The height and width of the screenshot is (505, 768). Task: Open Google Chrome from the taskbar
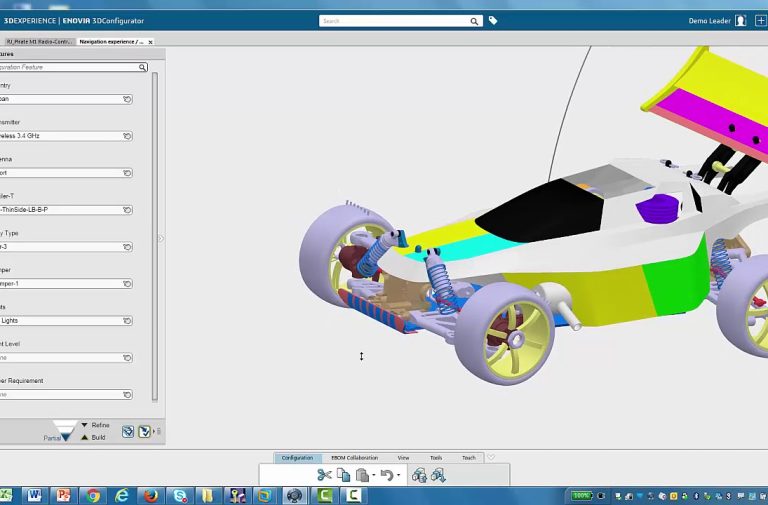(92, 495)
